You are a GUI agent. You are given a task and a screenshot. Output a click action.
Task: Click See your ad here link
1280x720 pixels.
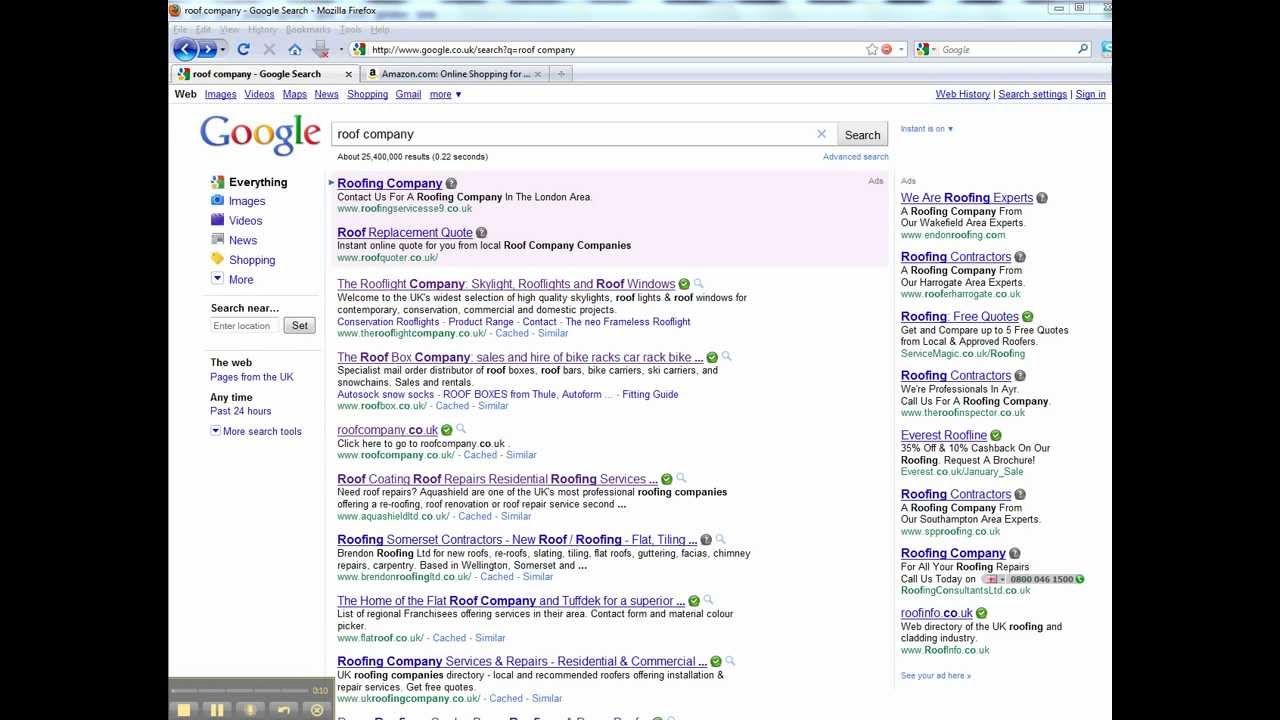pos(935,676)
